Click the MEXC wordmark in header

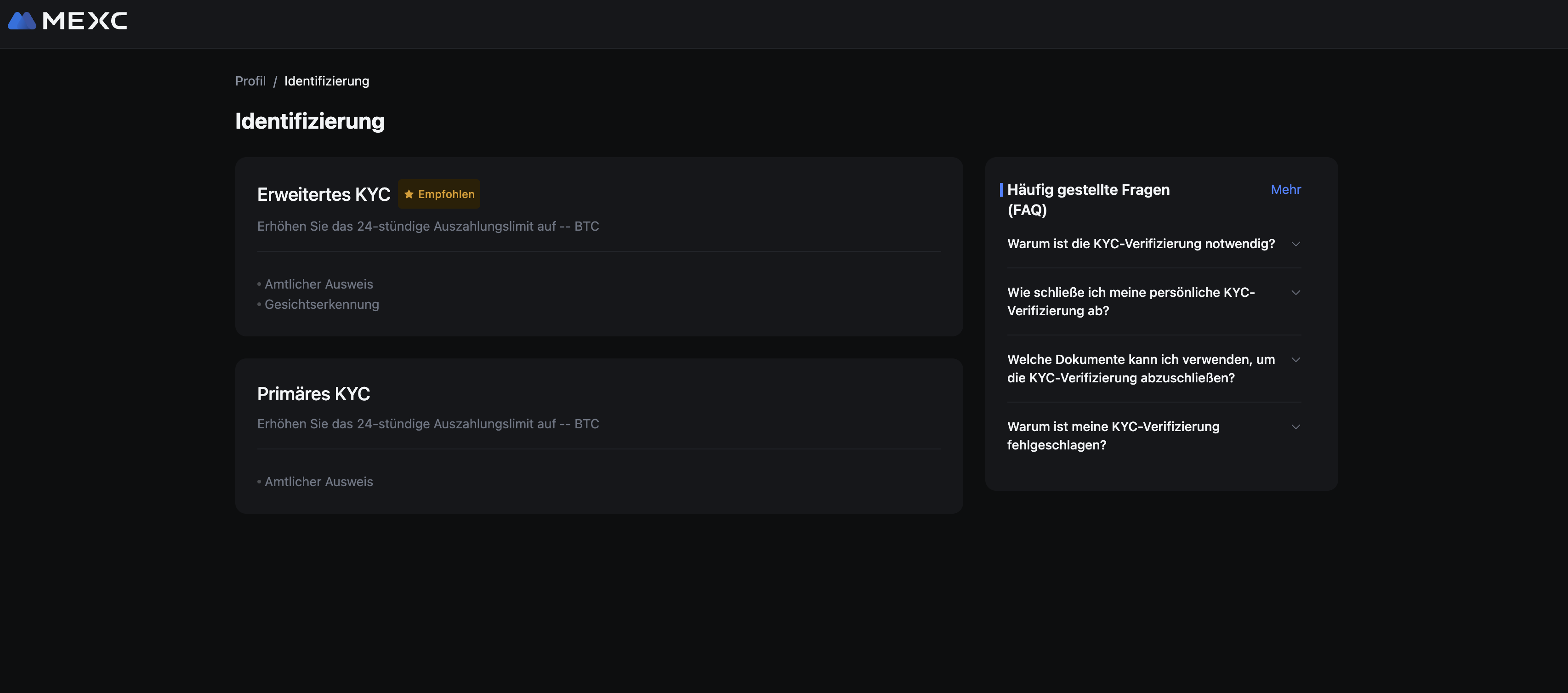click(85, 21)
